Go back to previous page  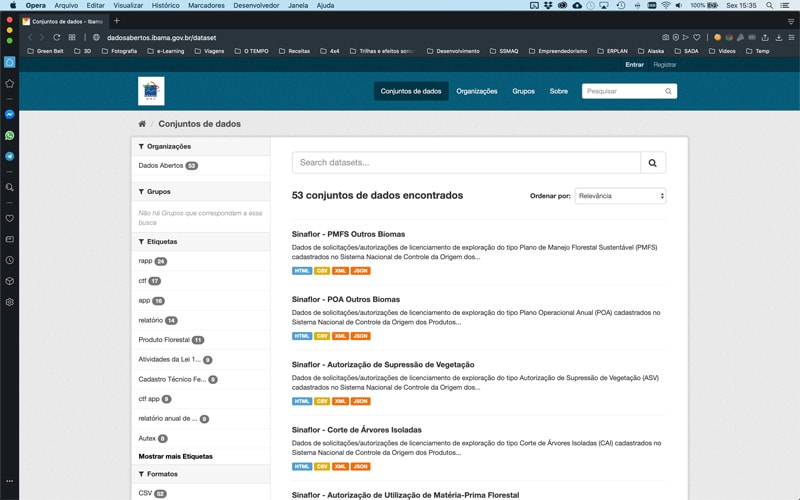click(x=30, y=37)
